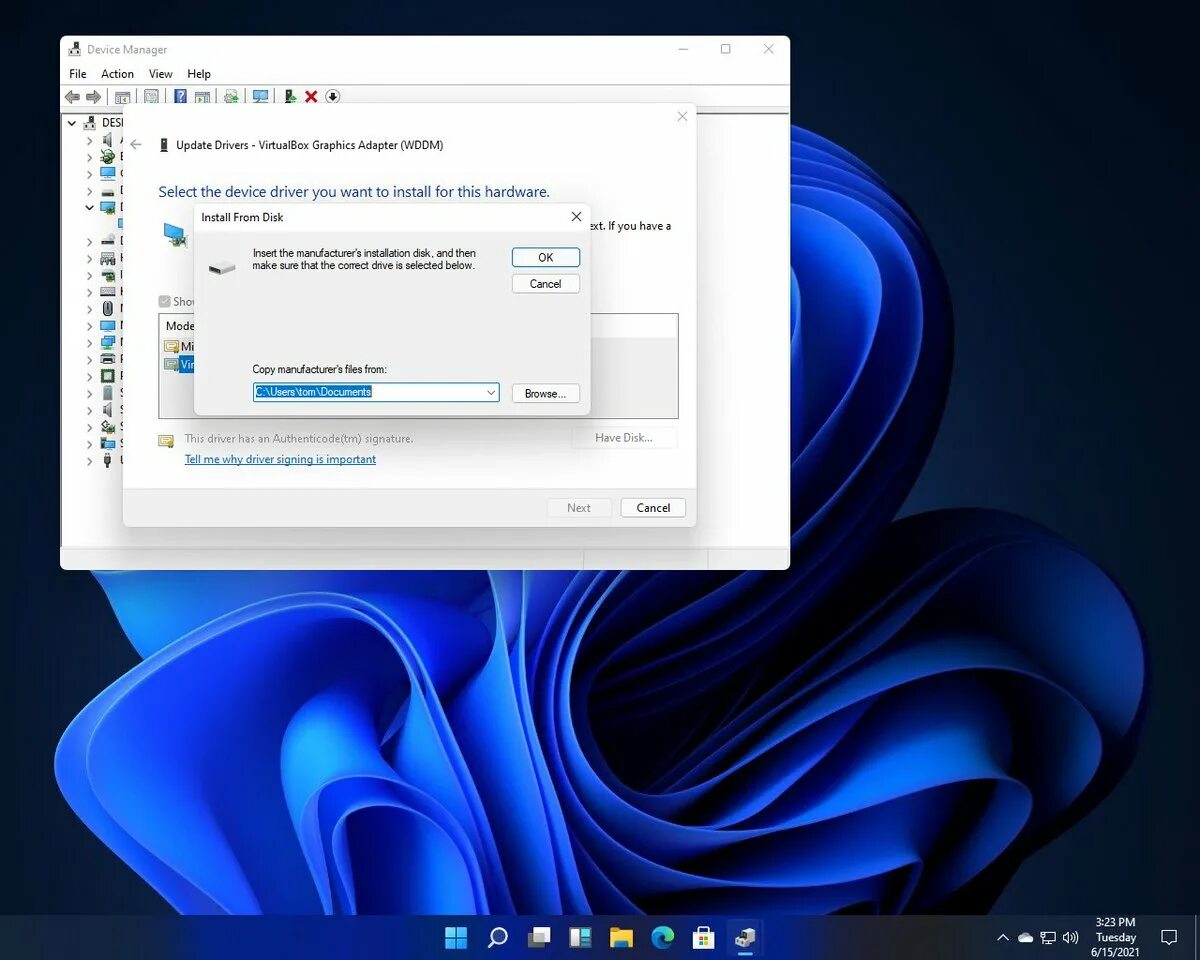Screen dimensions: 1200x960
Task: Open Windows Search from the taskbar
Action: (x=497, y=937)
